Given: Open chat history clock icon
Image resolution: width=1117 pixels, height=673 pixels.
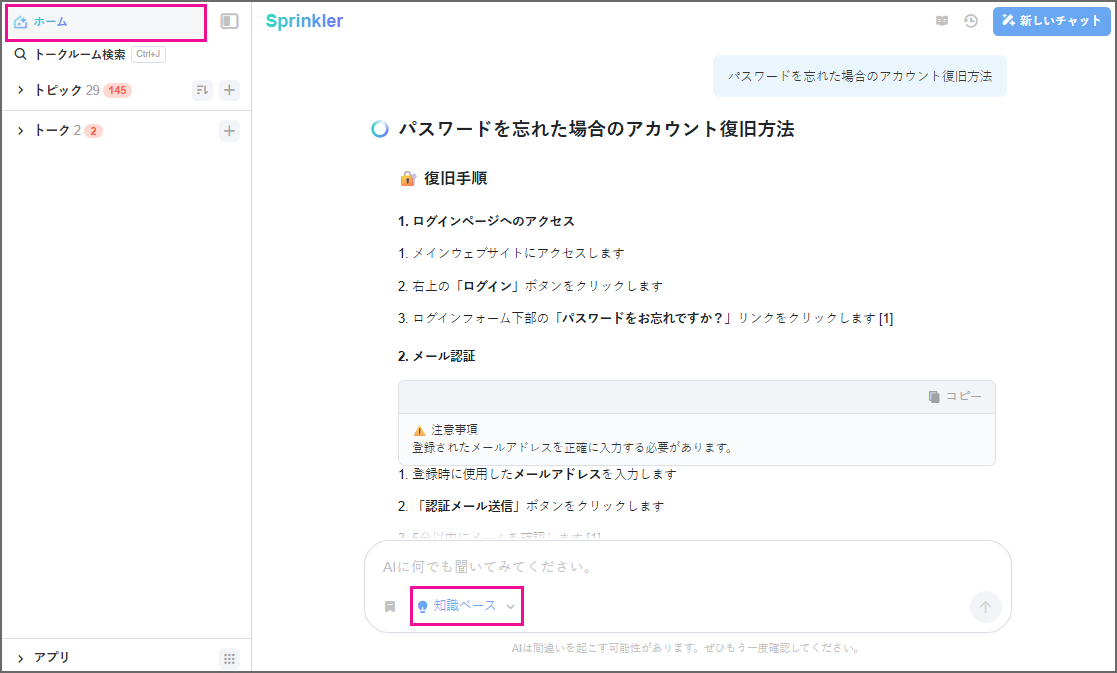Looking at the screenshot, I should [970, 21].
